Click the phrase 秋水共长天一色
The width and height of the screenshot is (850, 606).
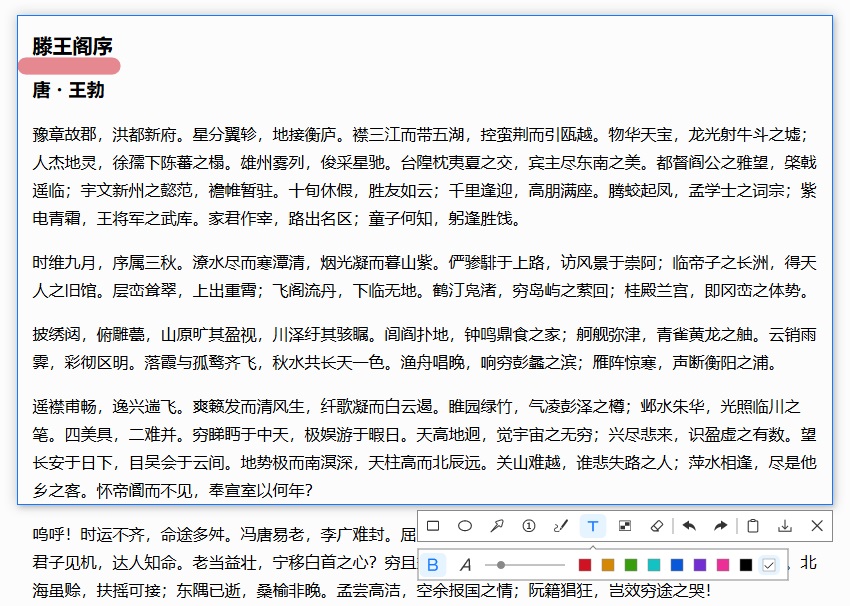pos(328,362)
